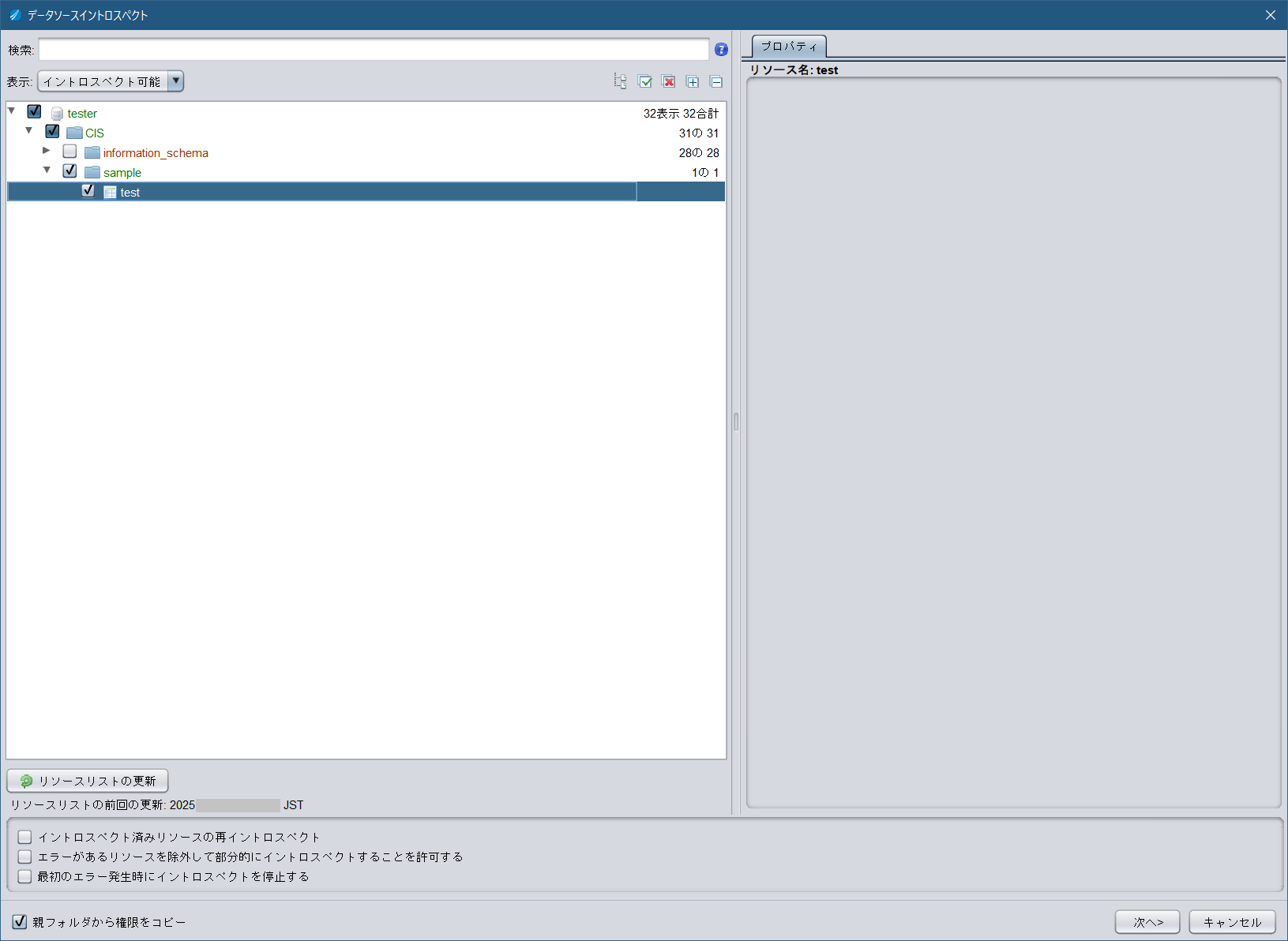Screen dimensions: 1288x941
Task: Enable 最初のエラー発生時にイントロスペクトを停止する
Action: pos(25,876)
